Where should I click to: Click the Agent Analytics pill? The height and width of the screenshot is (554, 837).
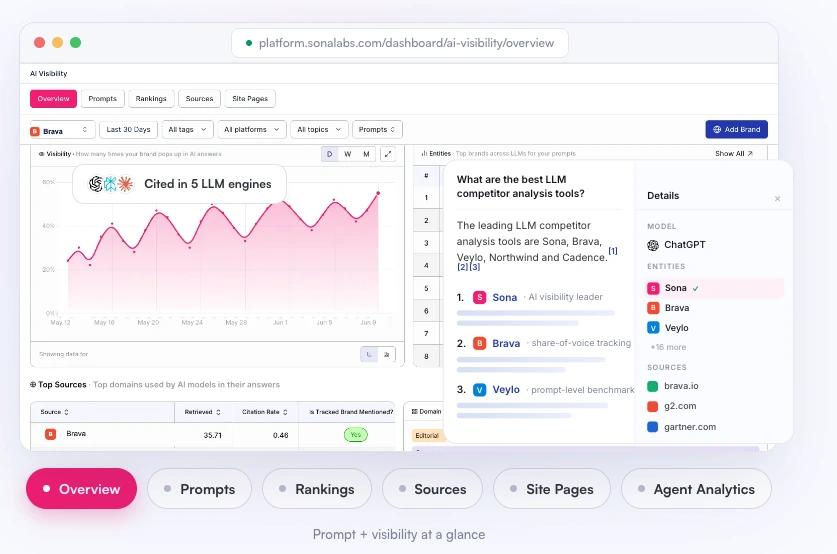(x=696, y=489)
